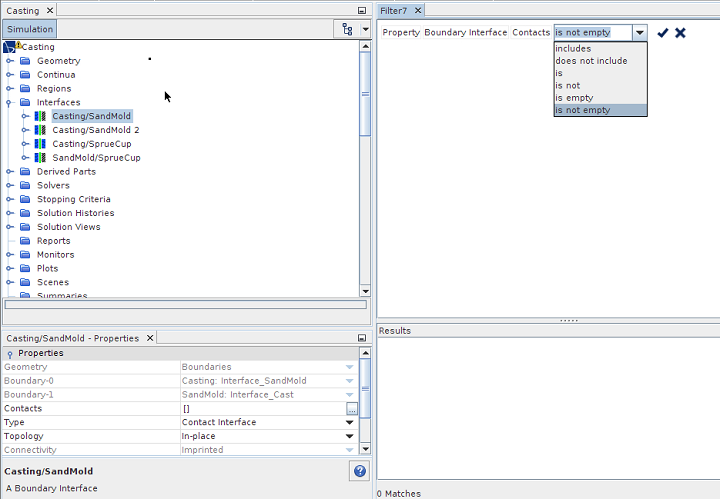Image resolution: width=720 pixels, height=499 pixels.
Task: Switch to the Filter7 tab
Action: pos(395,10)
